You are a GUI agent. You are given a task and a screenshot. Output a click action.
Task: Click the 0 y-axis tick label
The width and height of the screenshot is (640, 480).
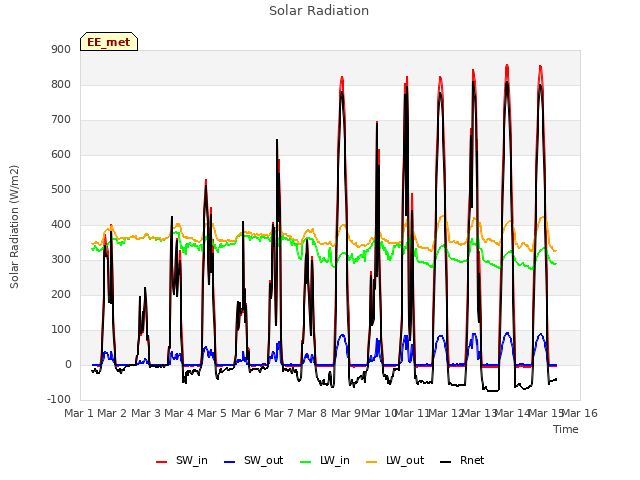point(68,365)
